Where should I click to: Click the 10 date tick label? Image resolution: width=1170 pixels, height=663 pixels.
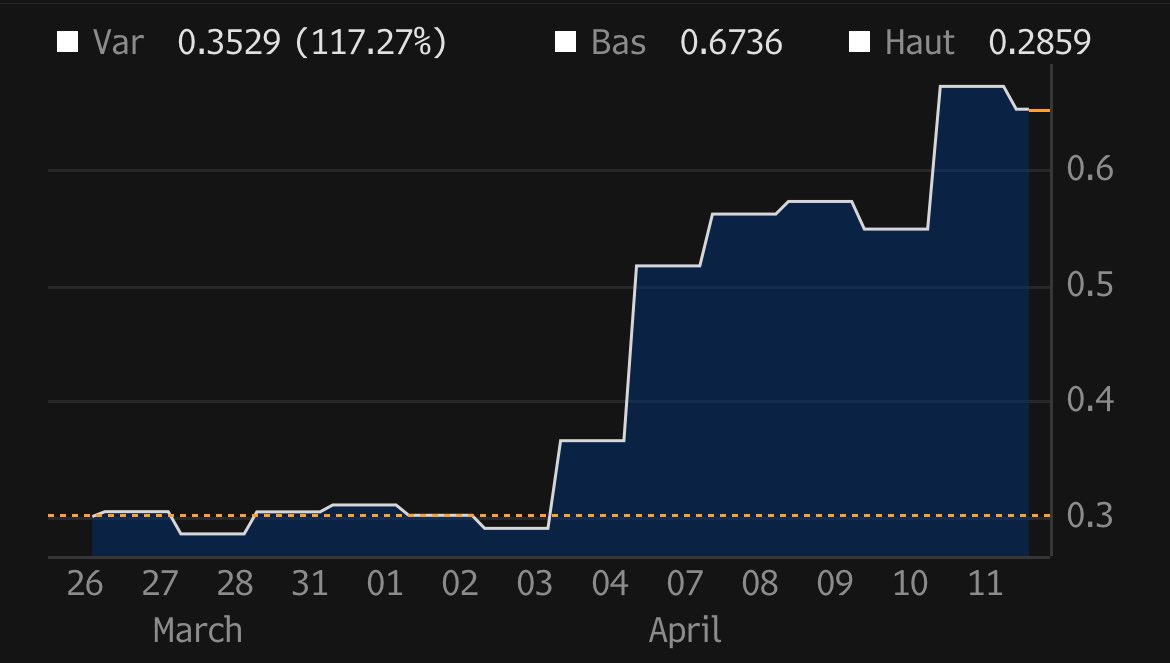910,583
